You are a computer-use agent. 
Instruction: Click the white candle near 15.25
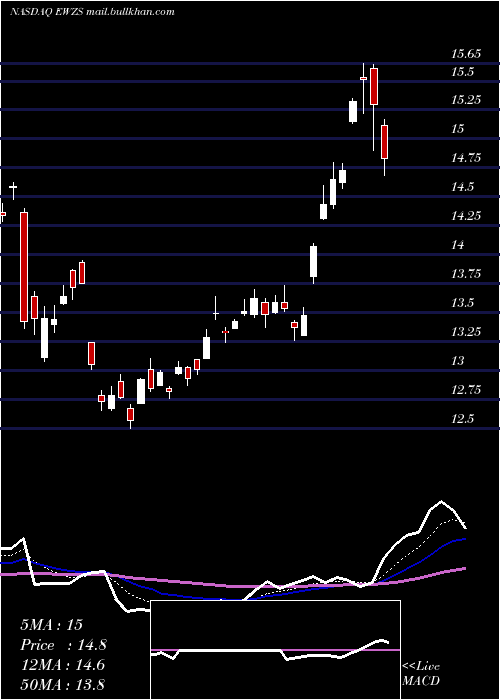pyautogui.click(x=353, y=112)
